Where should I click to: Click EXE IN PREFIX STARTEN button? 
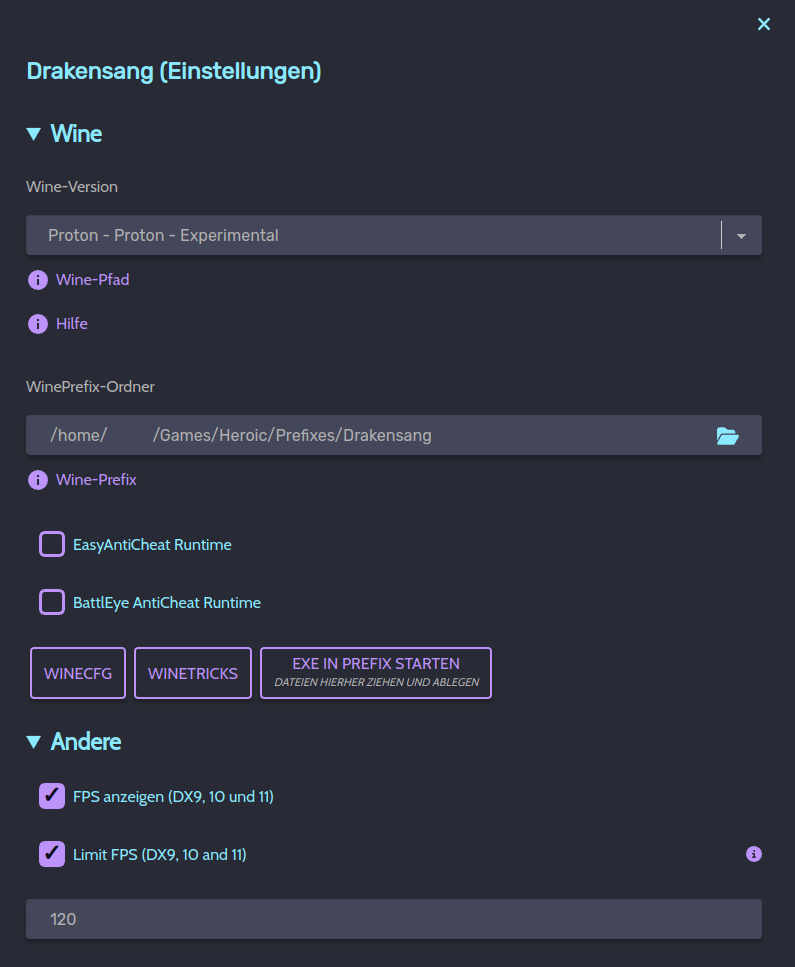coord(376,673)
